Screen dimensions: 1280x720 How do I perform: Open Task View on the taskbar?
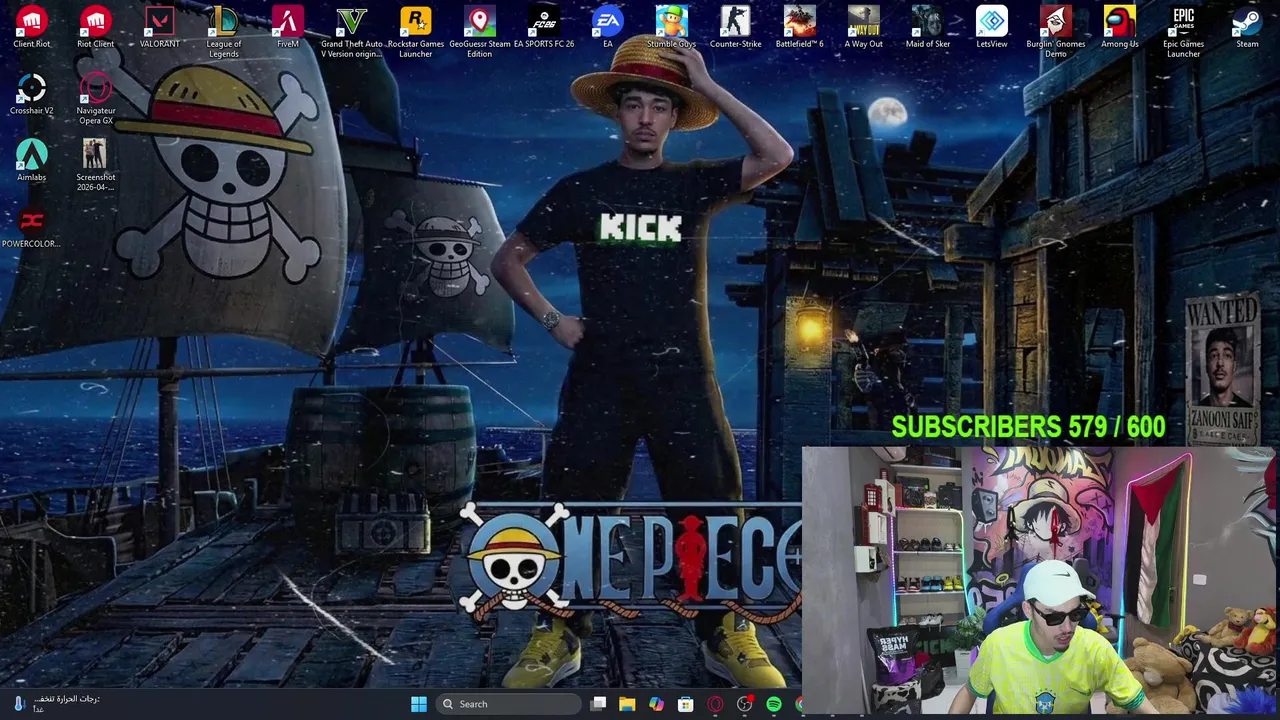coord(598,704)
